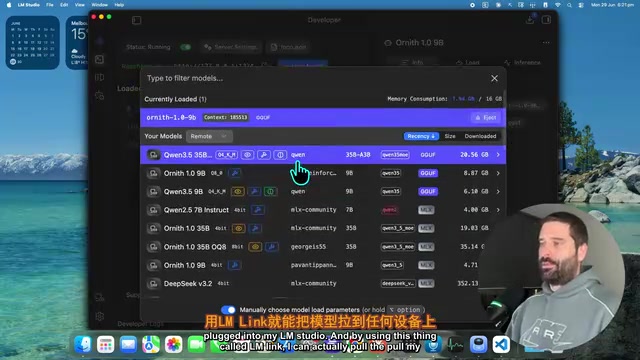
Task: Open Developer section icon in left sidebar
Action: coord(100,60)
